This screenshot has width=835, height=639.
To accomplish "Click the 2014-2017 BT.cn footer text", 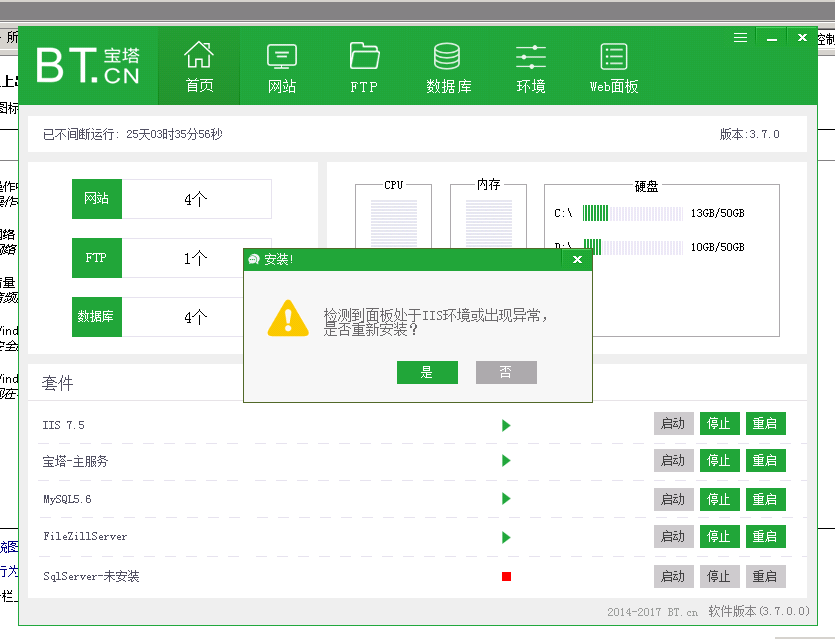I will tap(652, 612).
